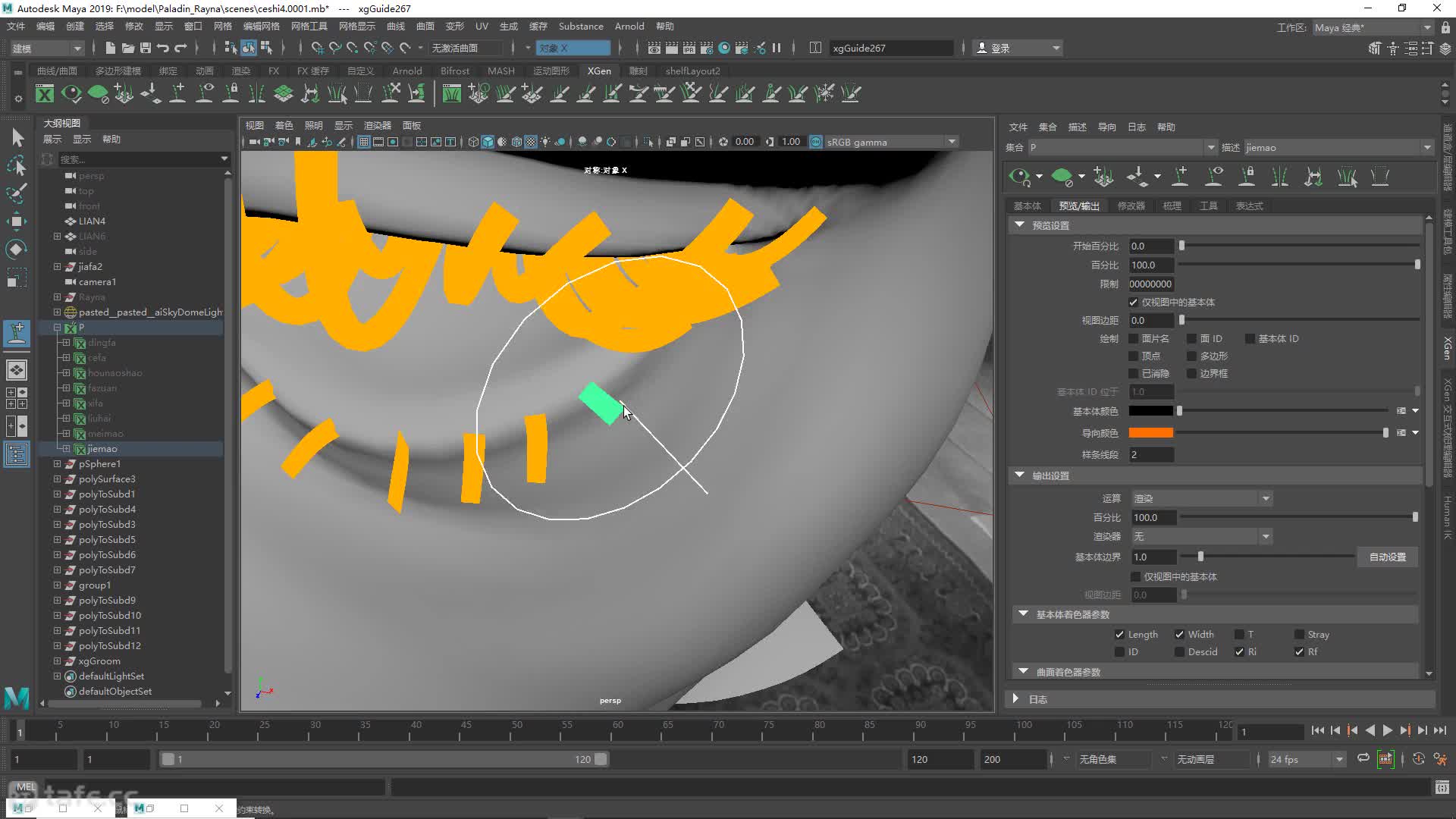Click the four-view layout icon in toolbox
Screen dimensions: 1456x819
tap(17, 398)
